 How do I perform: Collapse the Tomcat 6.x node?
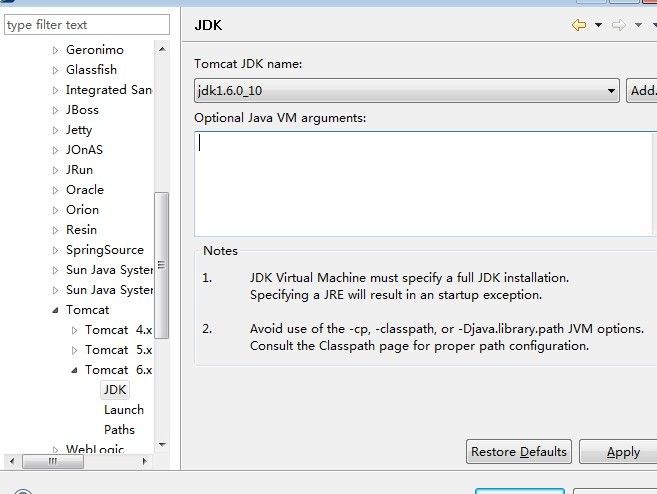click(74, 370)
